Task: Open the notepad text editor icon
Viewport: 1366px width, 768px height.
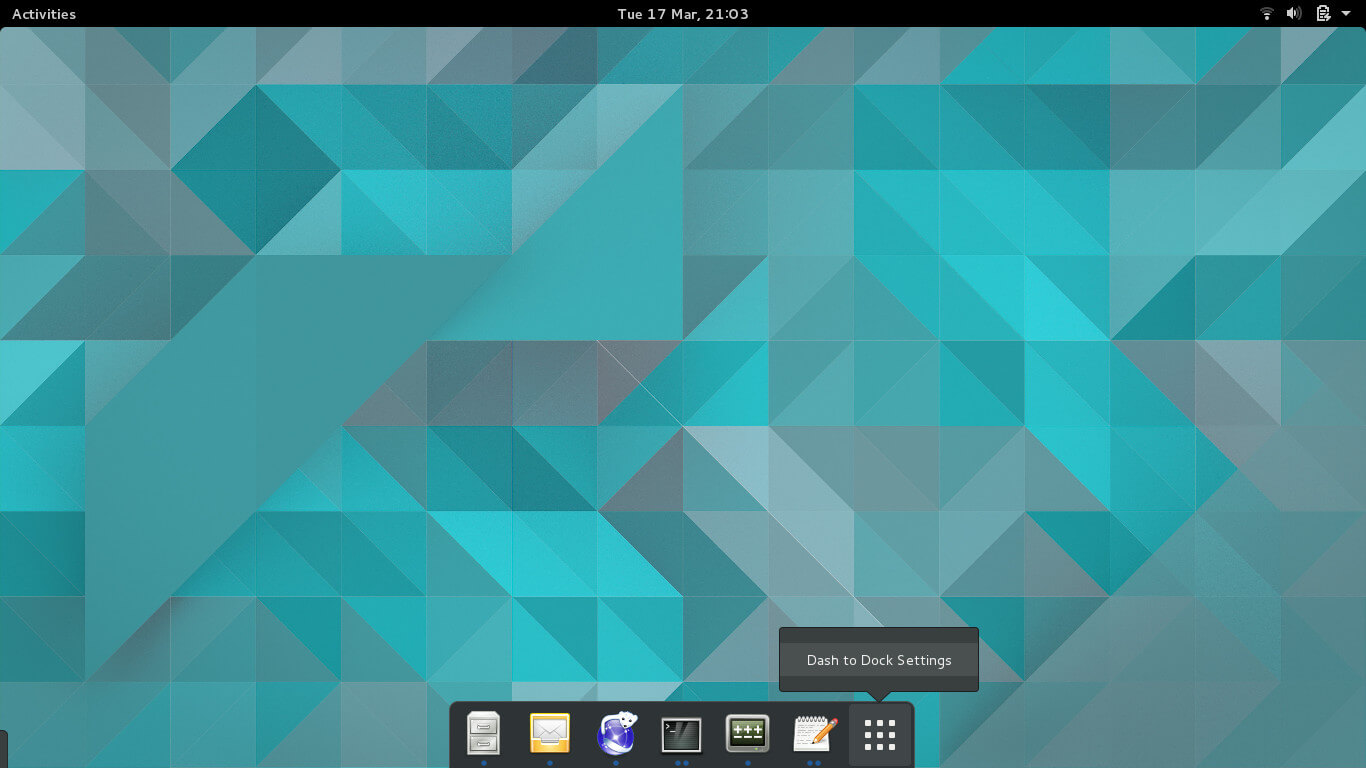Action: point(813,733)
